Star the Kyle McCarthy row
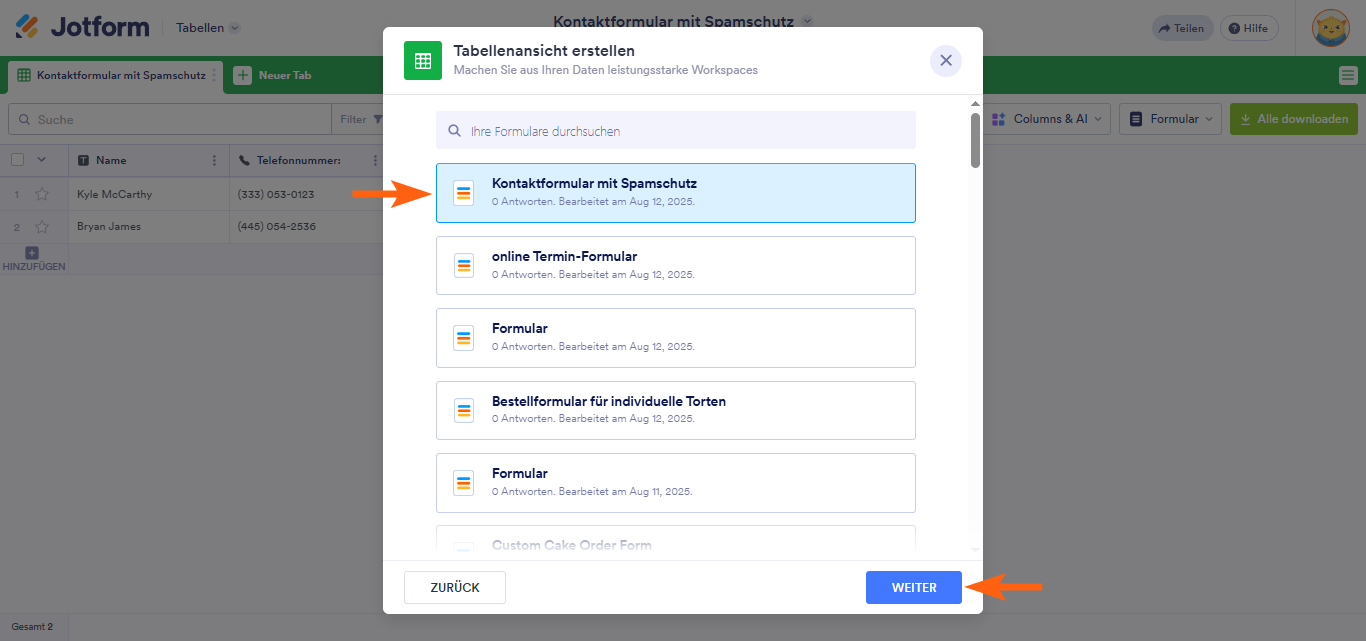The height and width of the screenshot is (641, 1366). click(42, 194)
